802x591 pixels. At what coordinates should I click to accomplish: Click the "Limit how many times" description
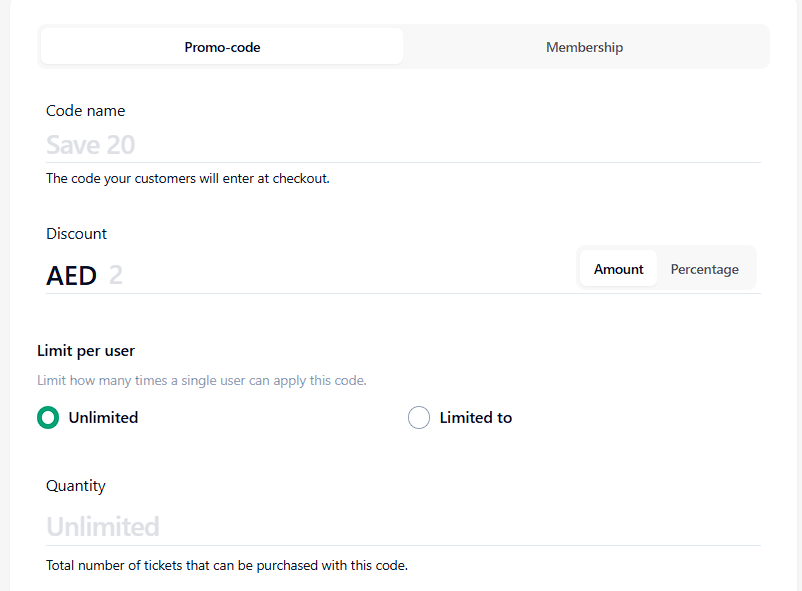coord(202,381)
